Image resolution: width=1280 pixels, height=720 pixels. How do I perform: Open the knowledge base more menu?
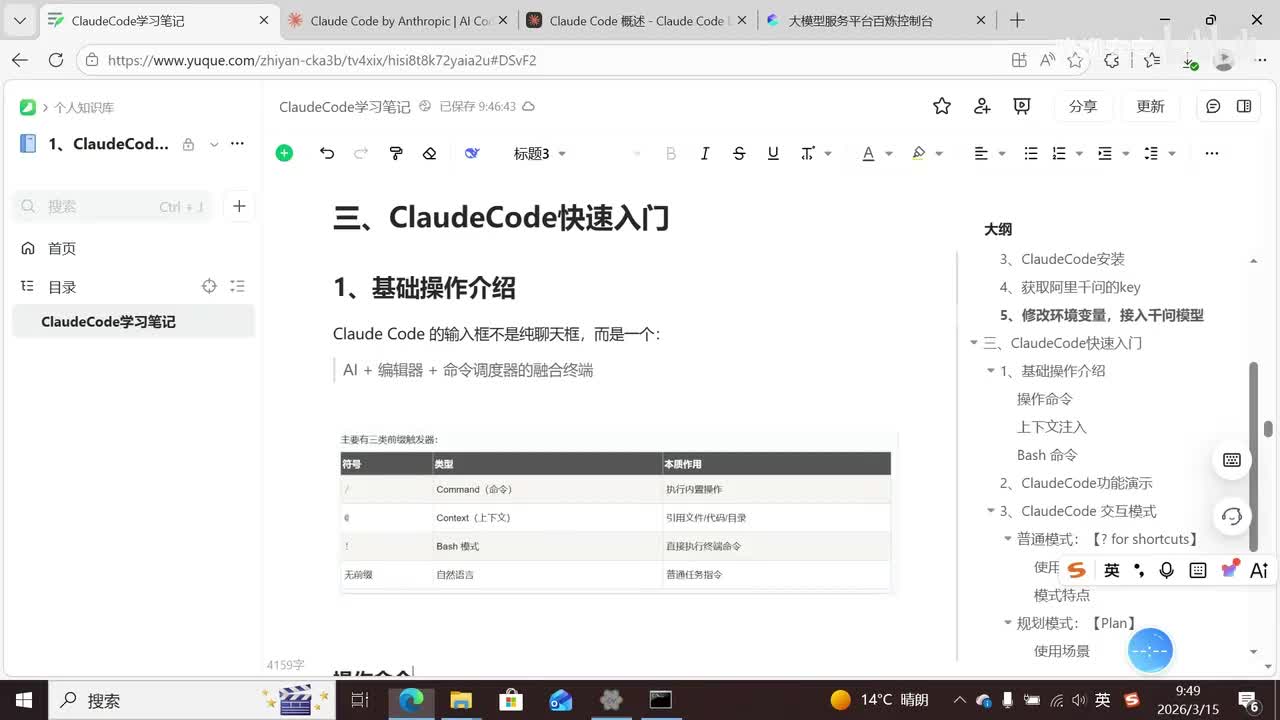coord(237,144)
